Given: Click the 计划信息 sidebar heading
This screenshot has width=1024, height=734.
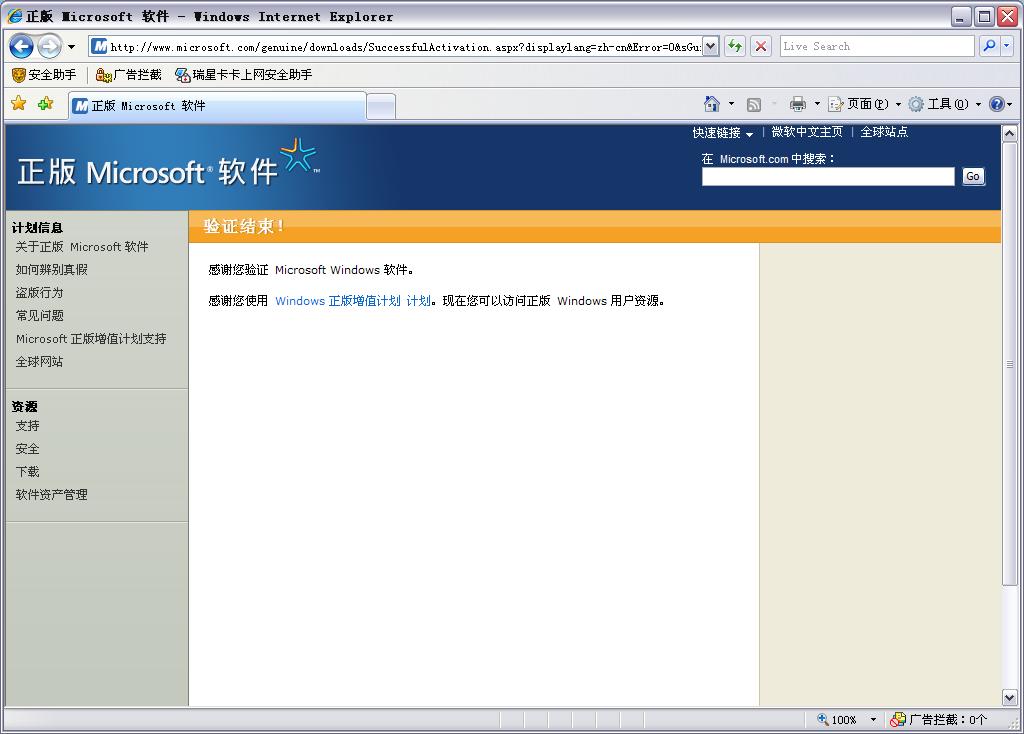Looking at the screenshot, I should pos(37,228).
